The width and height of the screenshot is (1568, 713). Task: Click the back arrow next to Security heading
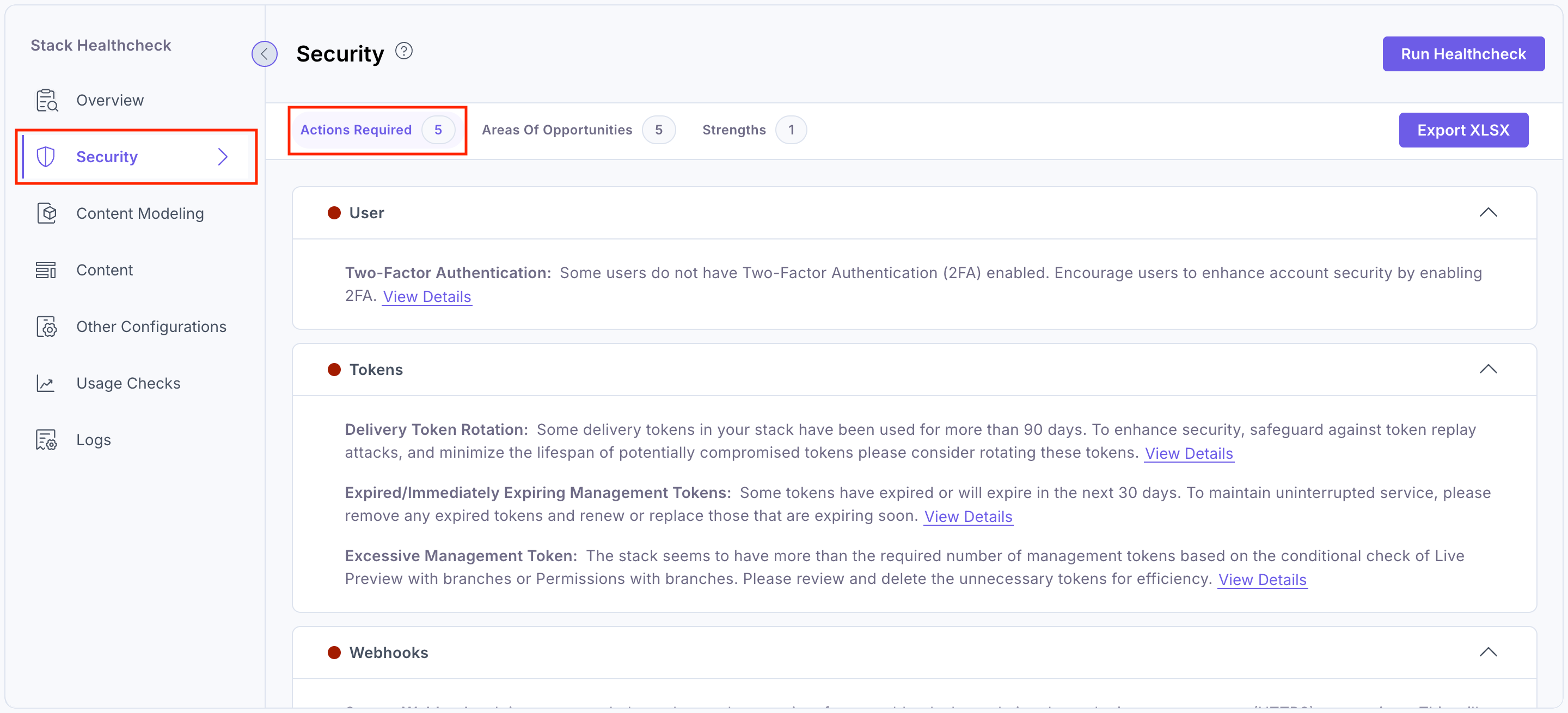(264, 53)
